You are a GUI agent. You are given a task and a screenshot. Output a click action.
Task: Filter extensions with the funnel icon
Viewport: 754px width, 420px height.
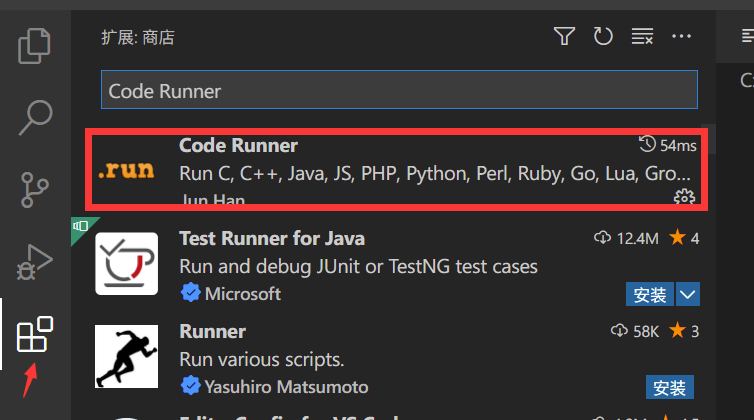coord(564,37)
